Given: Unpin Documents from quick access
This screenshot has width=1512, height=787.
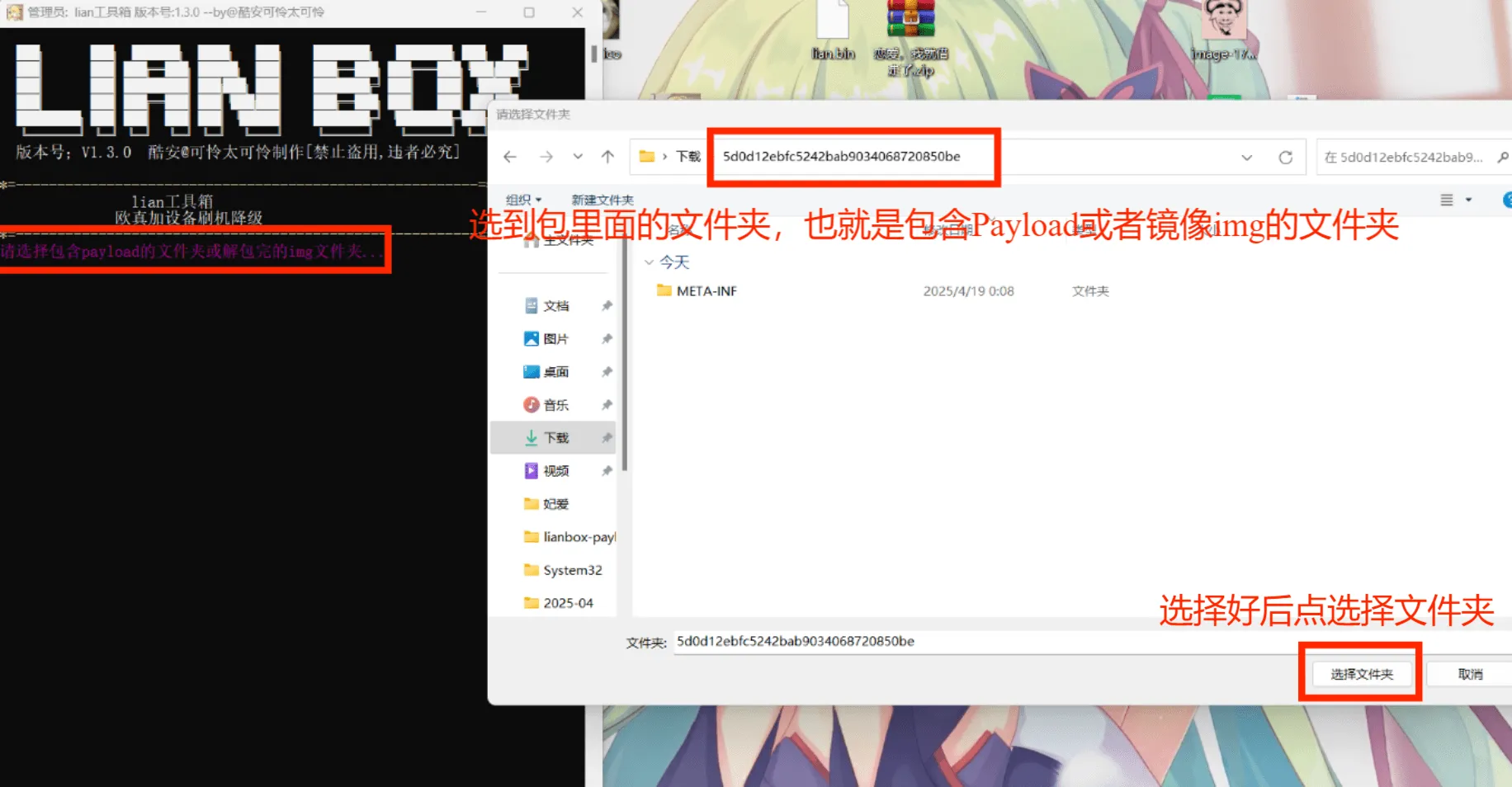Looking at the screenshot, I should click(x=607, y=306).
